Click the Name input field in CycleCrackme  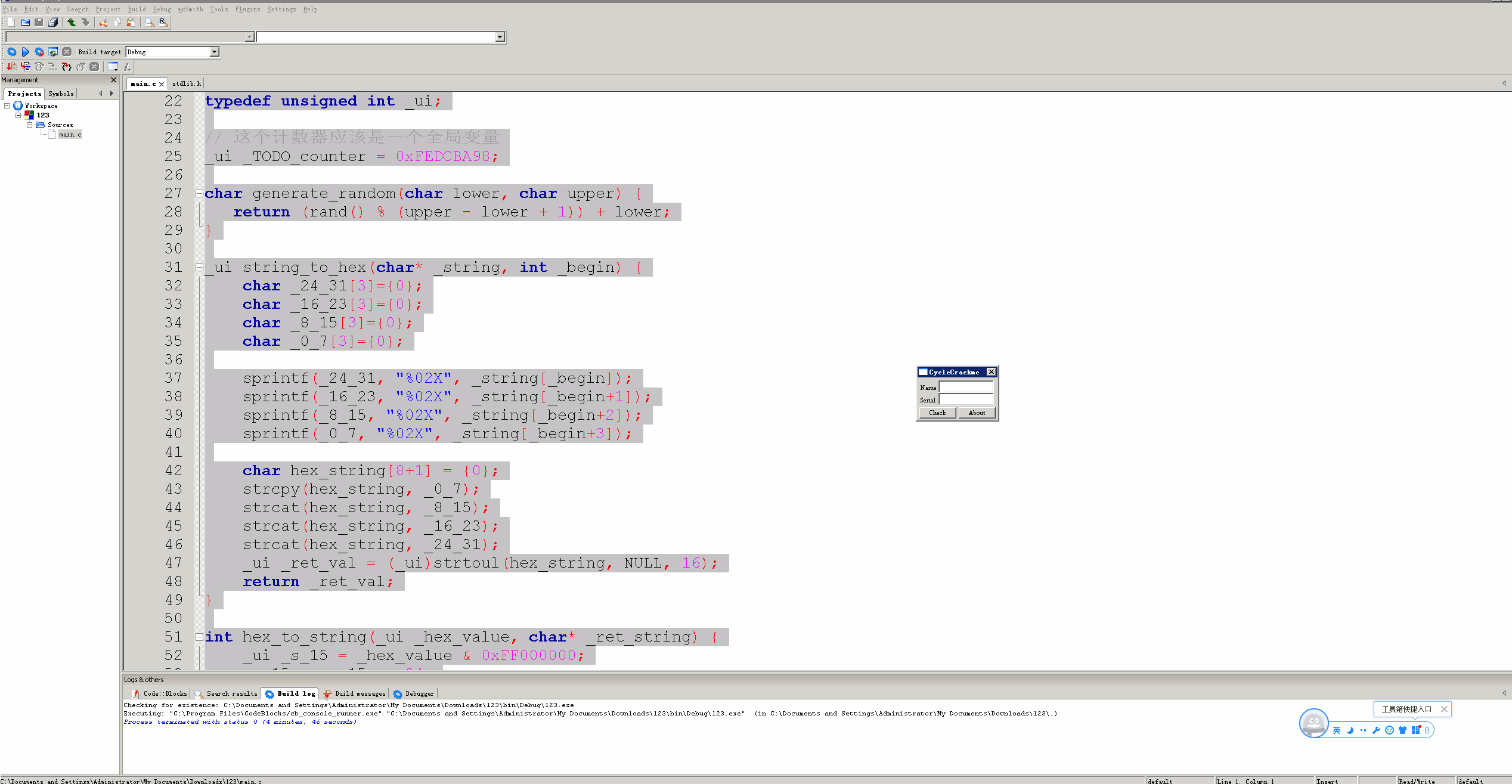pos(965,388)
